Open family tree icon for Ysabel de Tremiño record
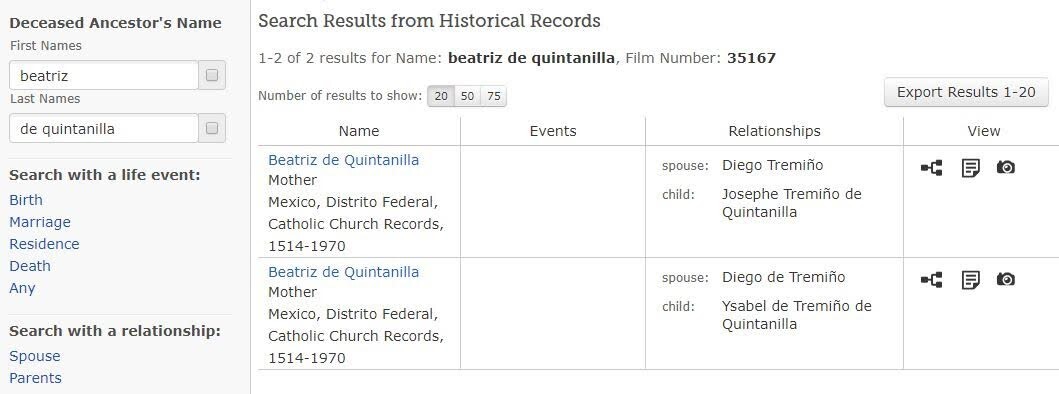 point(931,280)
